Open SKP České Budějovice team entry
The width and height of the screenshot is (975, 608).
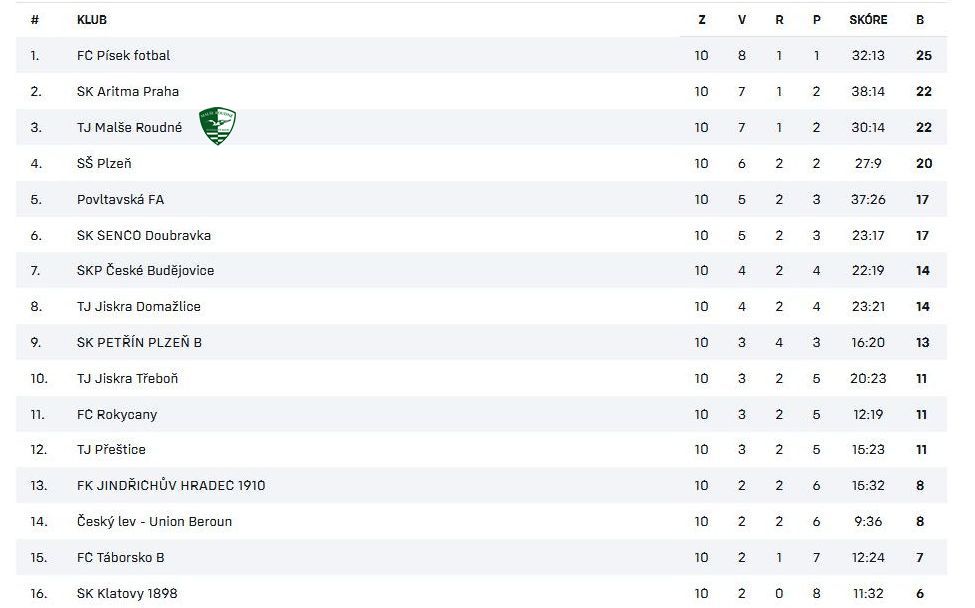[145, 270]
